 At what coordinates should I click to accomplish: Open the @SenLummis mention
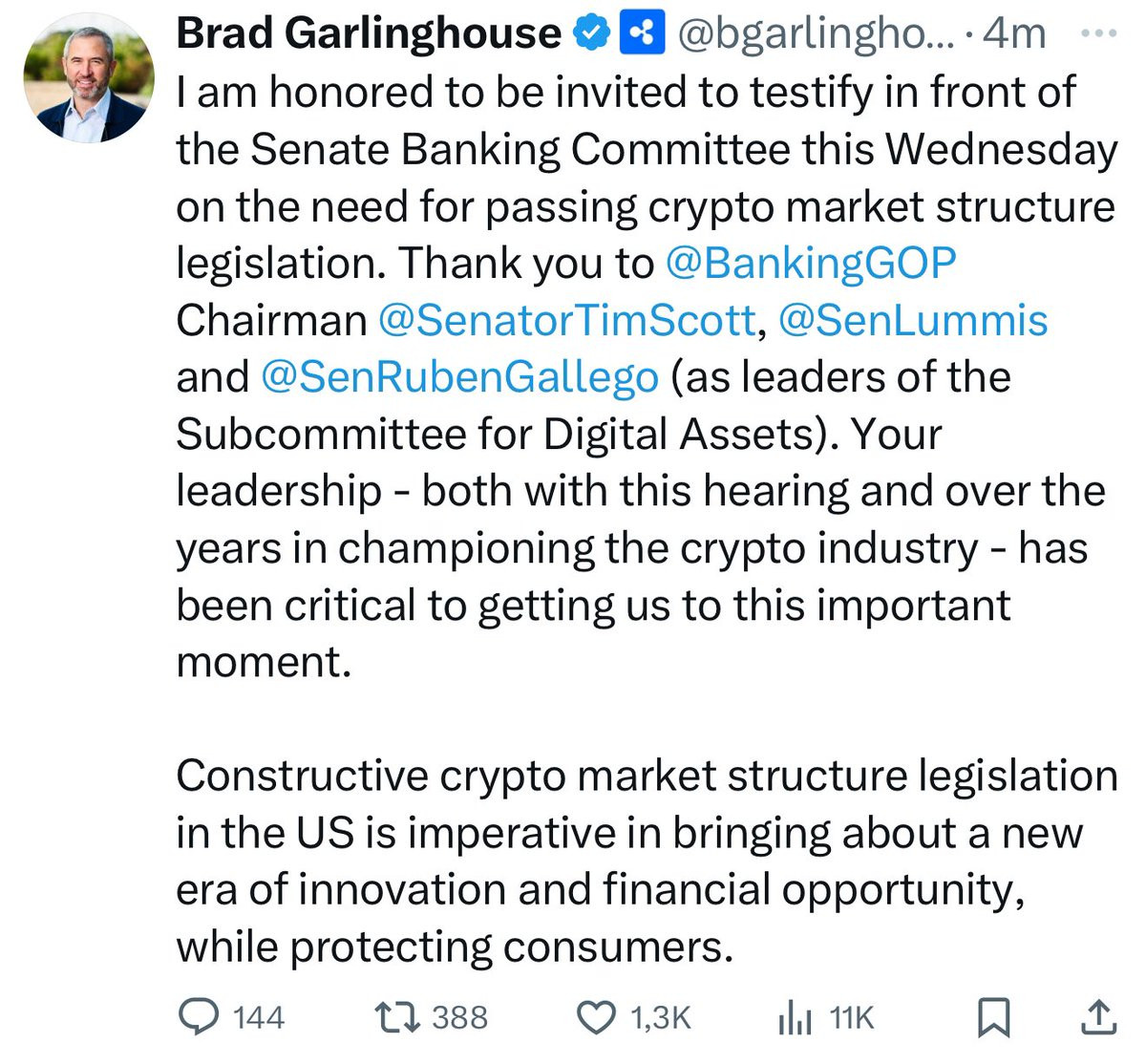913,319
